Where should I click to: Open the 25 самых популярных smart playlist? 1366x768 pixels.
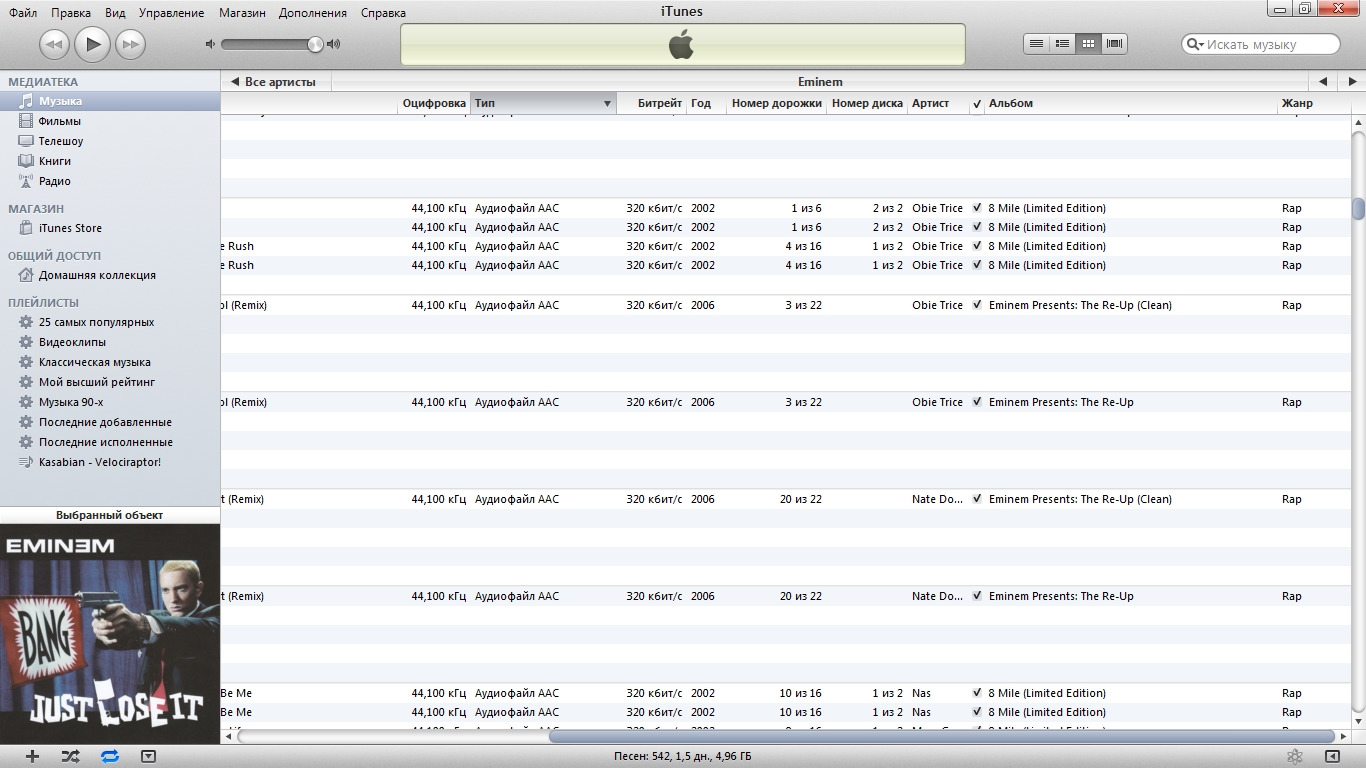tap(110, 322)
